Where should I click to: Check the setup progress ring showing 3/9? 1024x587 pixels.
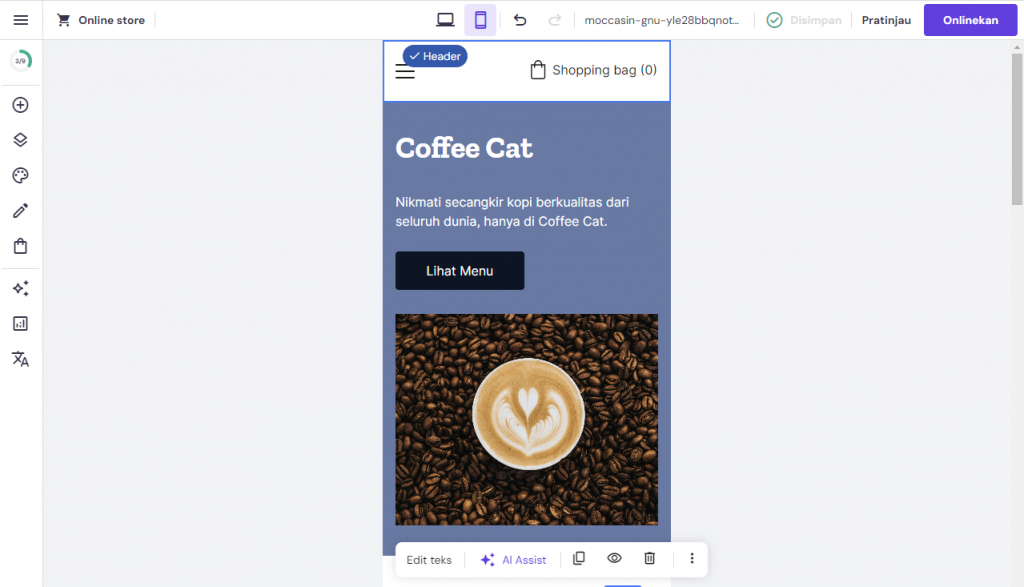point(20,60)
